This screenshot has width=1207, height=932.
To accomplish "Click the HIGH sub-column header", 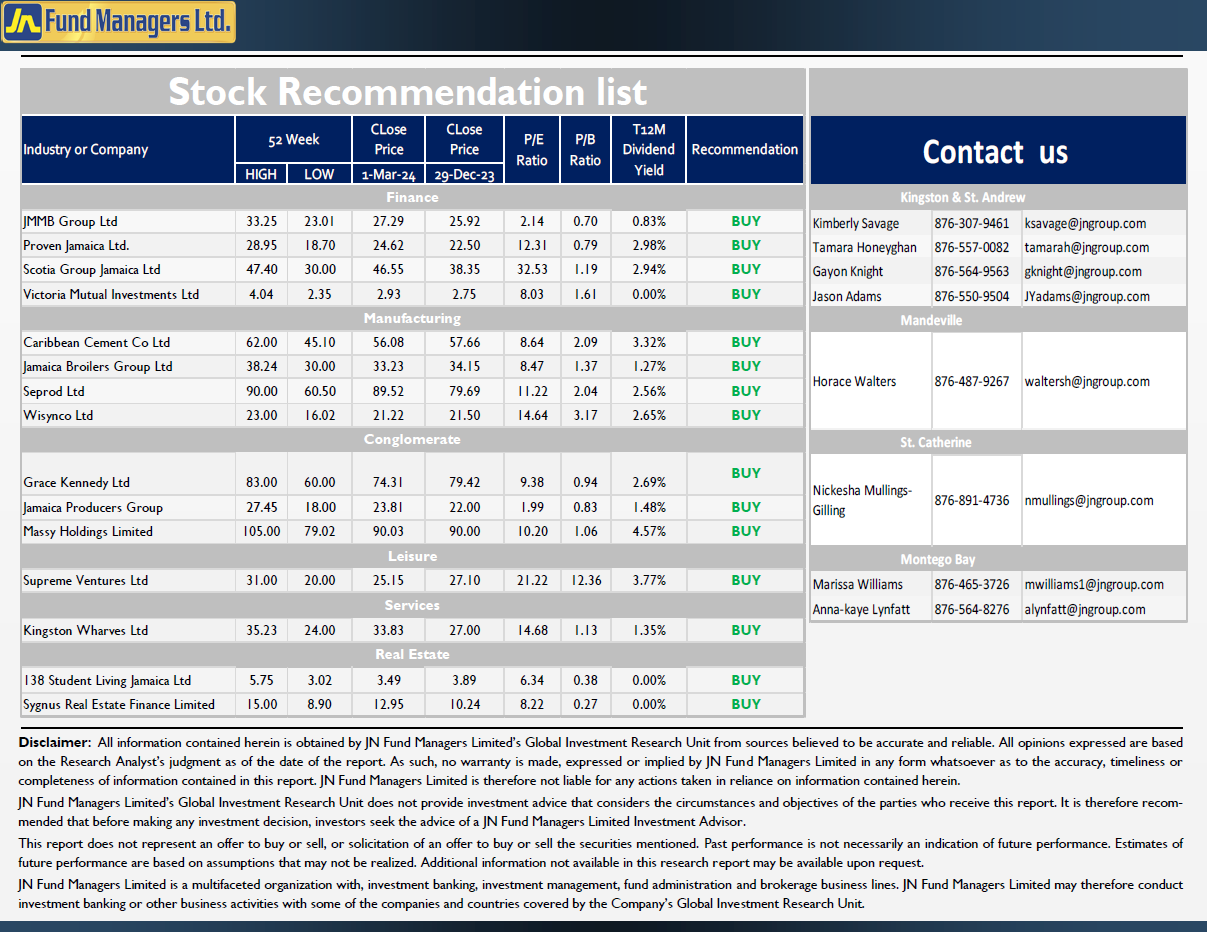I will [261, 174].
